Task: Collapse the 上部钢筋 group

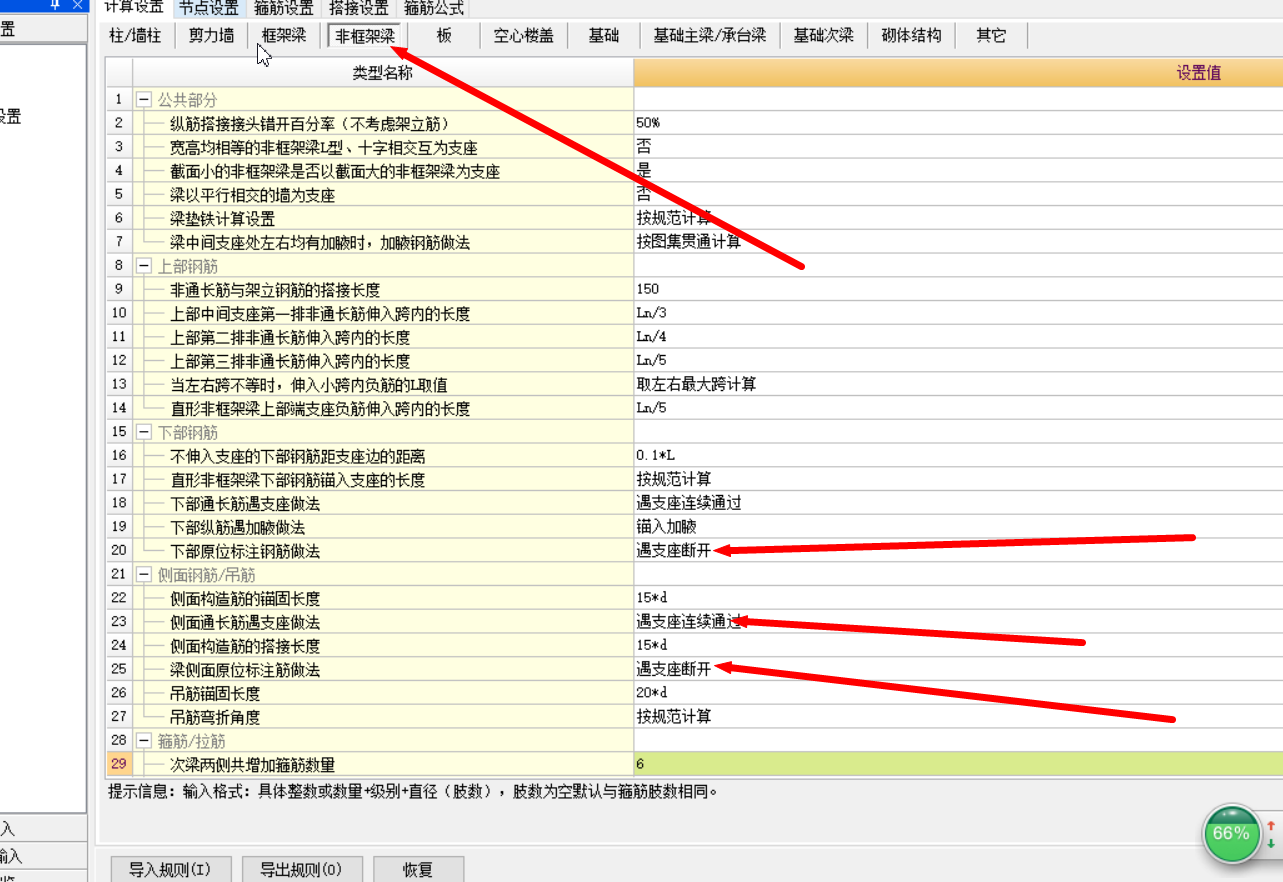Action: pyautogui.click(x=144, y=266)
